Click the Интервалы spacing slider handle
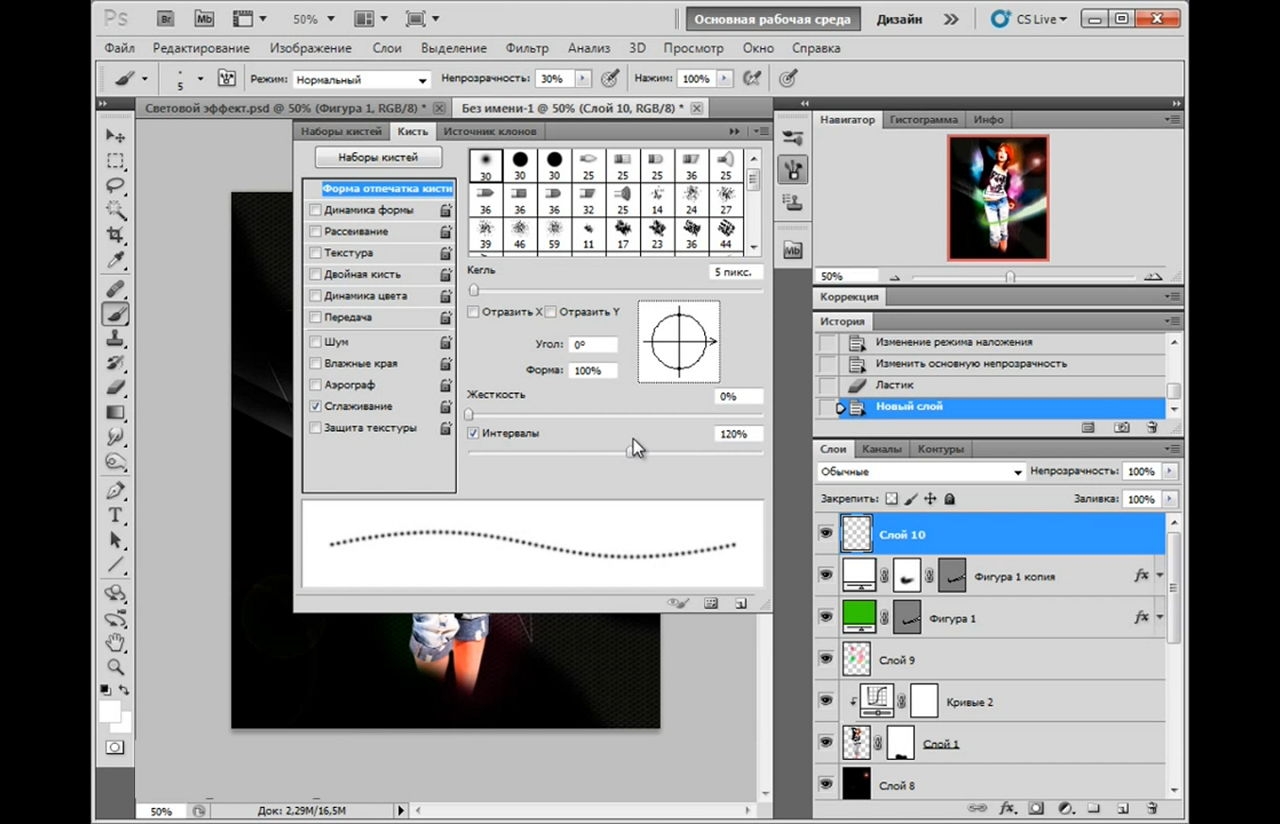Screen dimensions: 1280x824 631,452
